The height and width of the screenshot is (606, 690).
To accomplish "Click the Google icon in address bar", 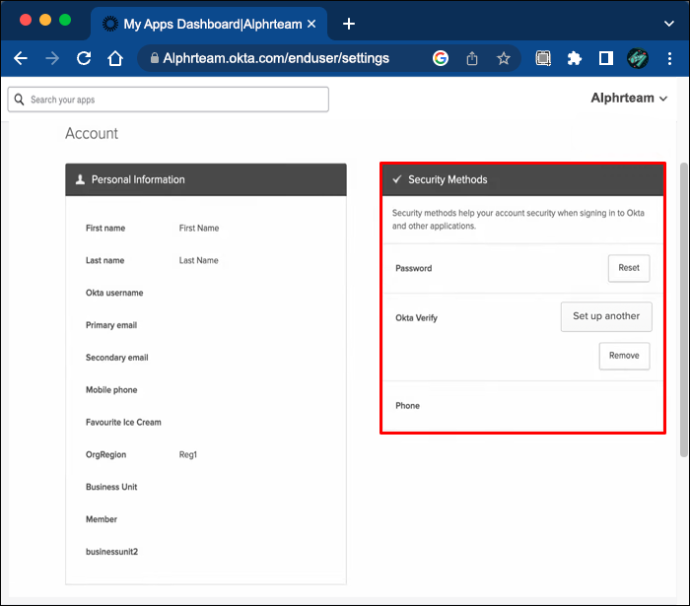I will [x=440, y=58].
